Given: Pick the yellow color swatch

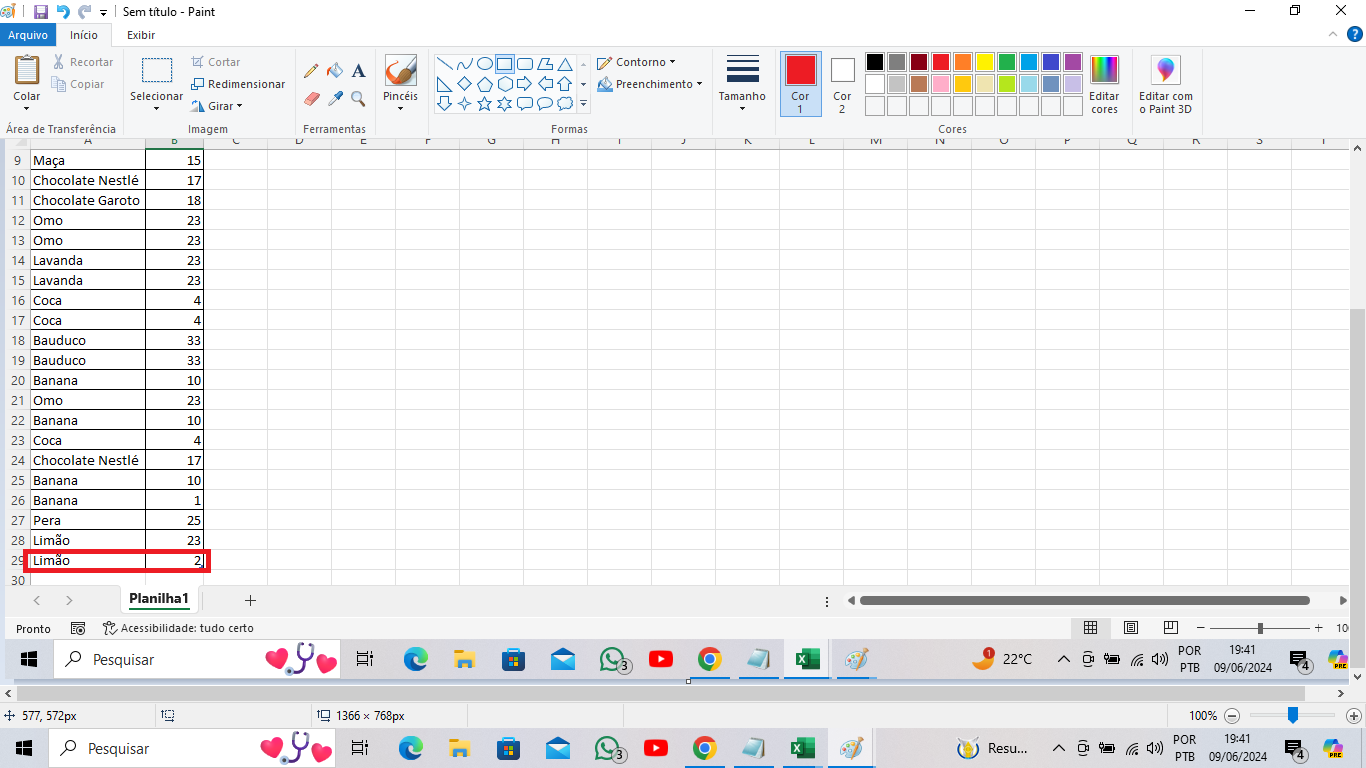Looking at the screenshot, I should [985, 62].
